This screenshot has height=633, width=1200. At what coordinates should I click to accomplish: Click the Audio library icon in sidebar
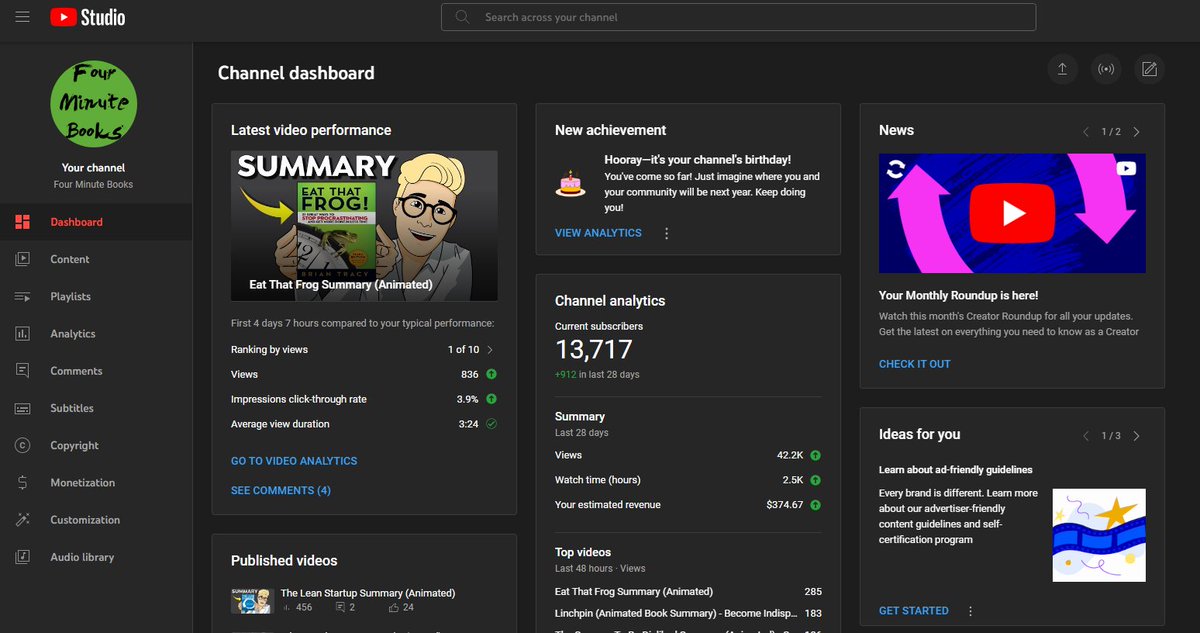pyautogui.click(x=23, y=557)
